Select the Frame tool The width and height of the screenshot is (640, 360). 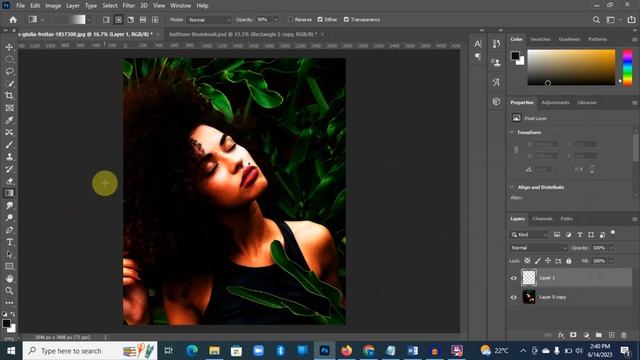[9, 108]
